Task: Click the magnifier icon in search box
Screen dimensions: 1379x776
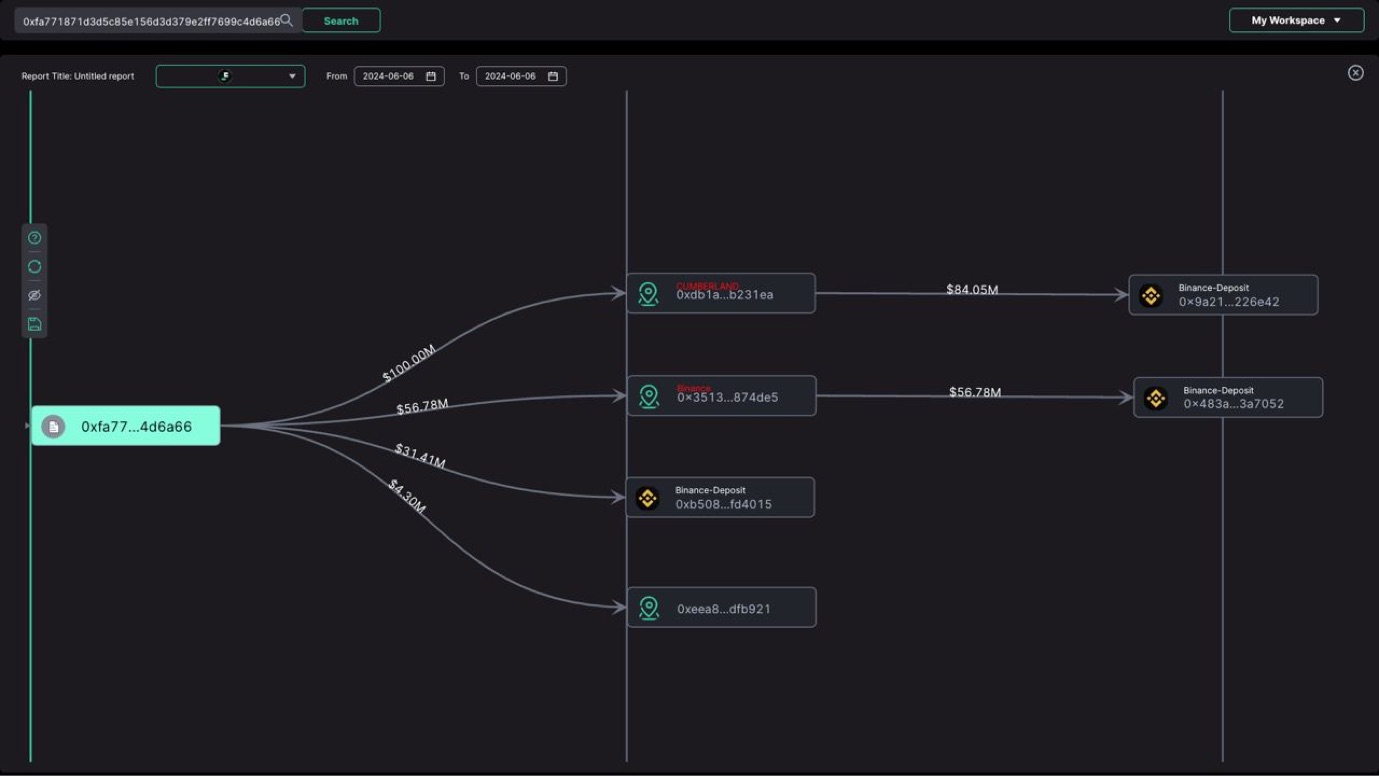Action: click(287, 20)
